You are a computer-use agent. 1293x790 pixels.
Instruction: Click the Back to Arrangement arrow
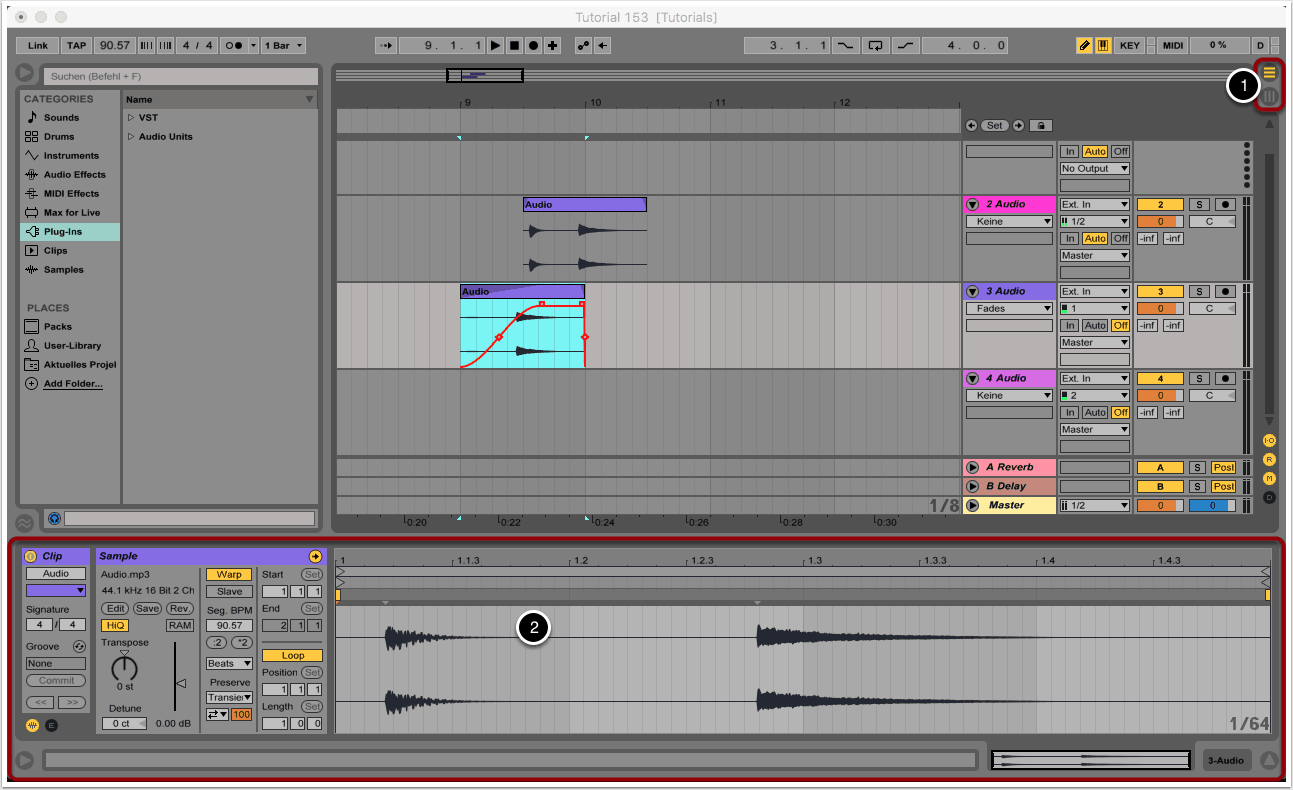pos(604,45)
